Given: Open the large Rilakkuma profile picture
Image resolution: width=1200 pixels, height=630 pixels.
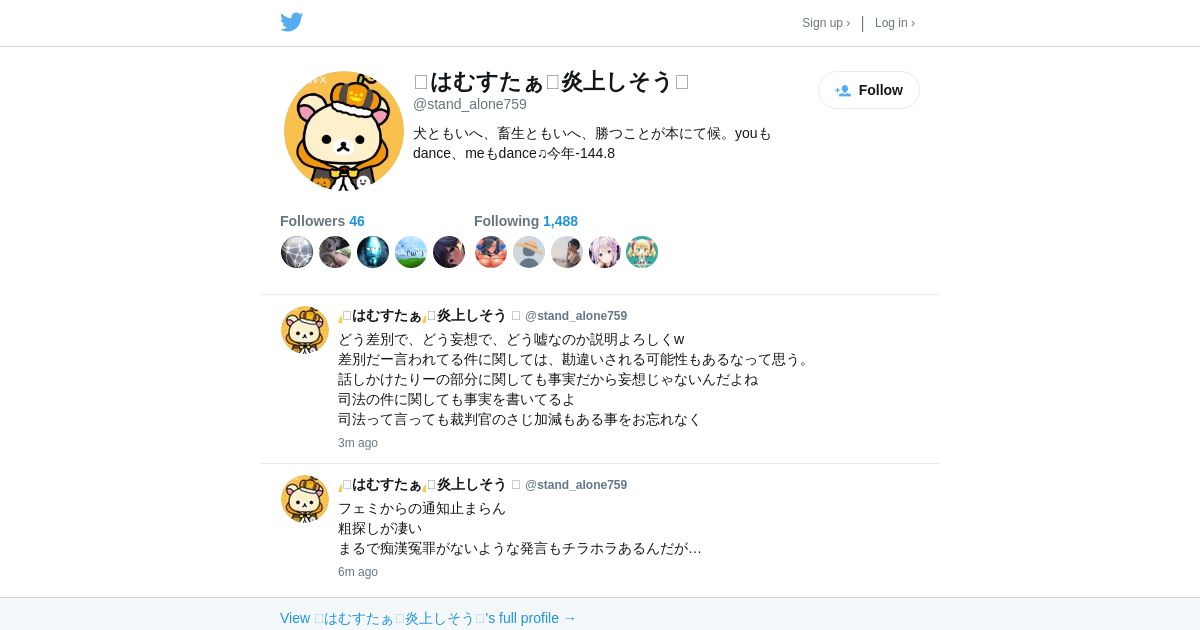Looking at the screenshot, I should tap(344, 131).
